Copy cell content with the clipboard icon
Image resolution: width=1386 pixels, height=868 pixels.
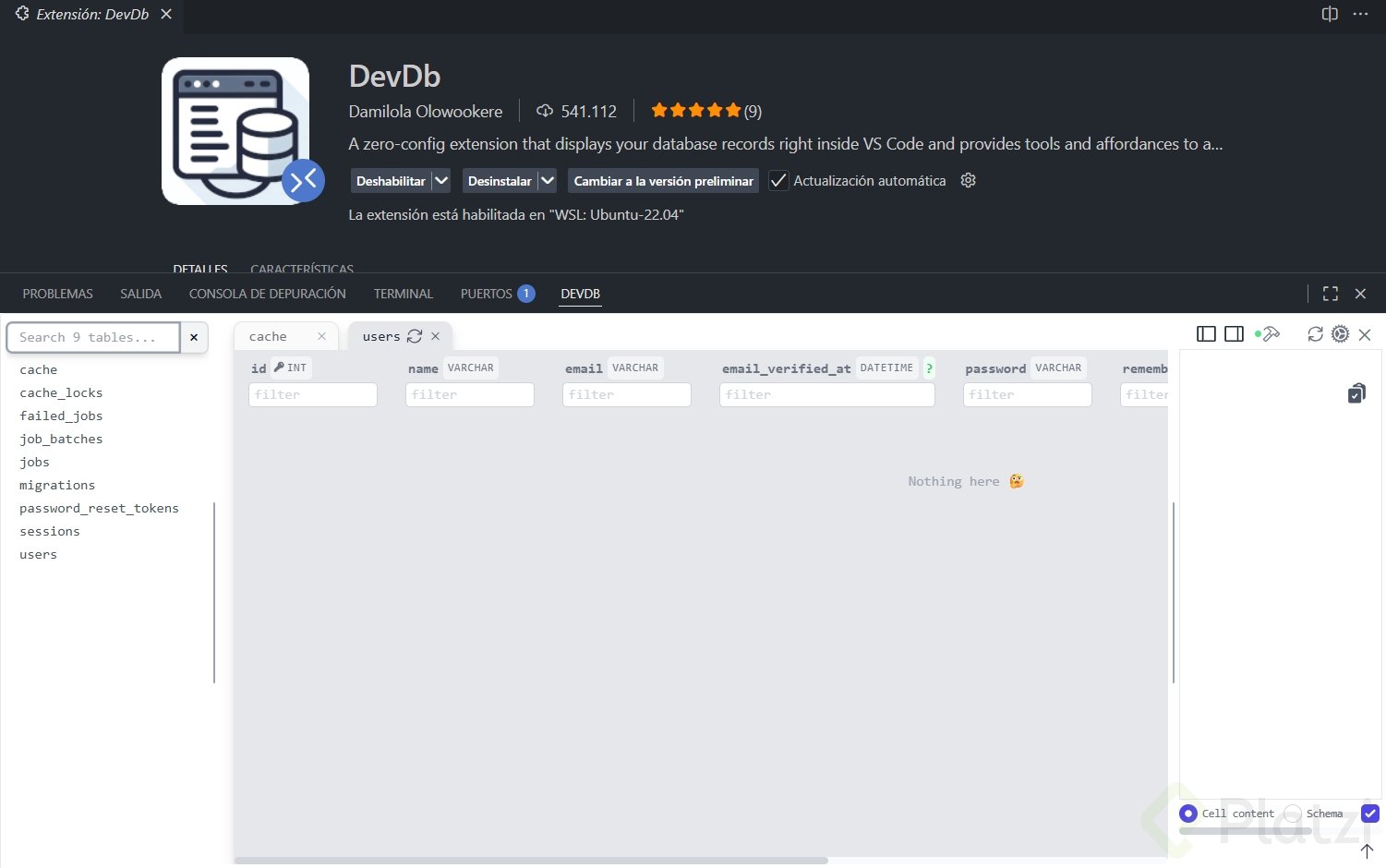click(1356, 392)
